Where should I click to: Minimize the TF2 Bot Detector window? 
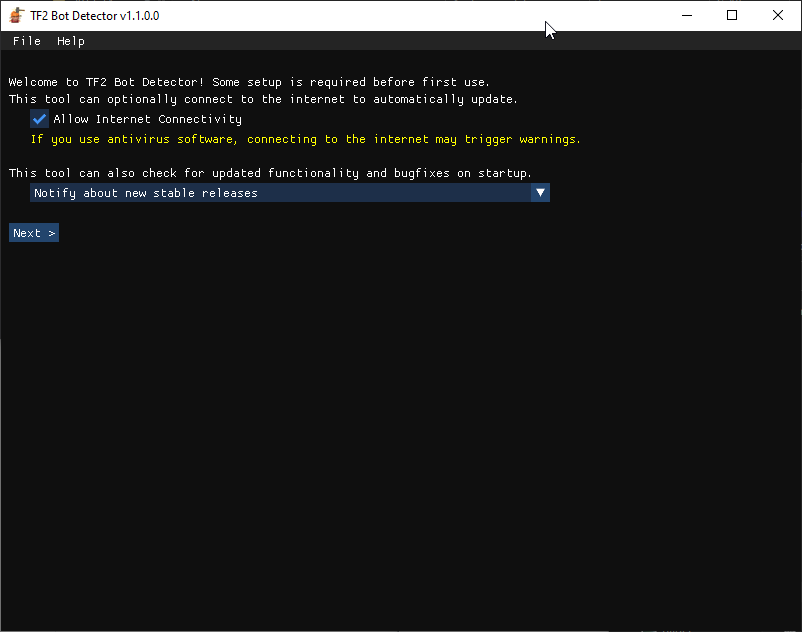click(x=686, y=16)
